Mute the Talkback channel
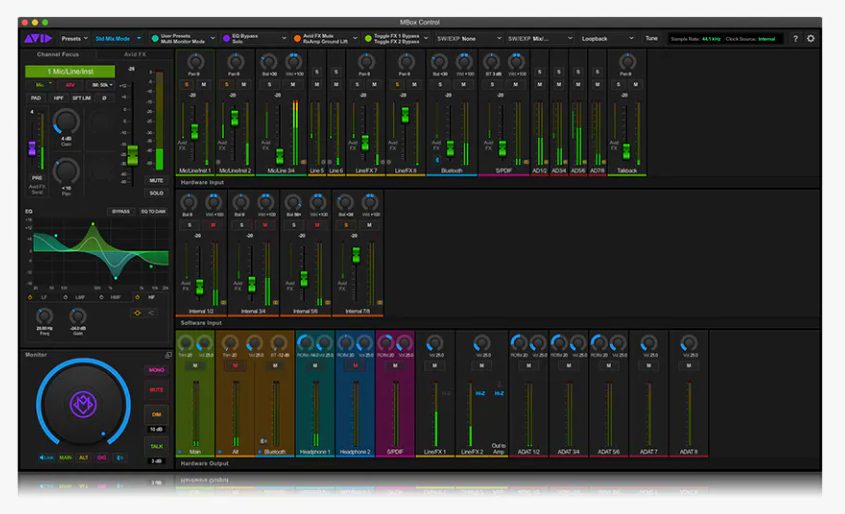 pyautogui.click(x=635, y=85)
